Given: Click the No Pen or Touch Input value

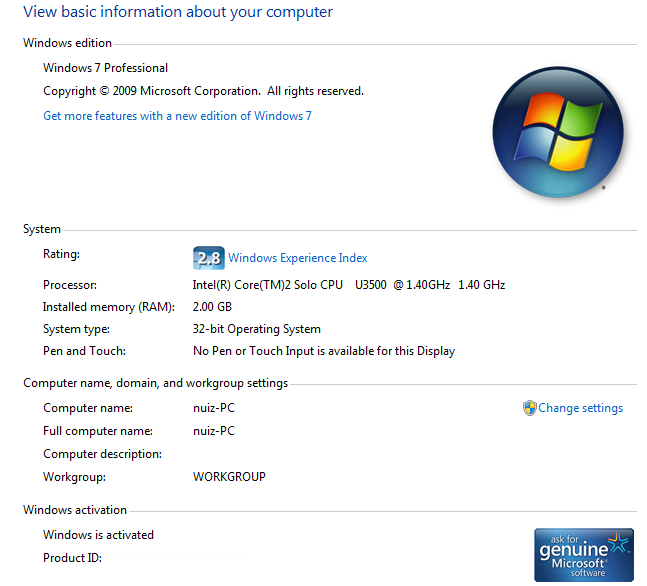Looking at the screenshot, I should pyautogui.click(x=324, y=351).
